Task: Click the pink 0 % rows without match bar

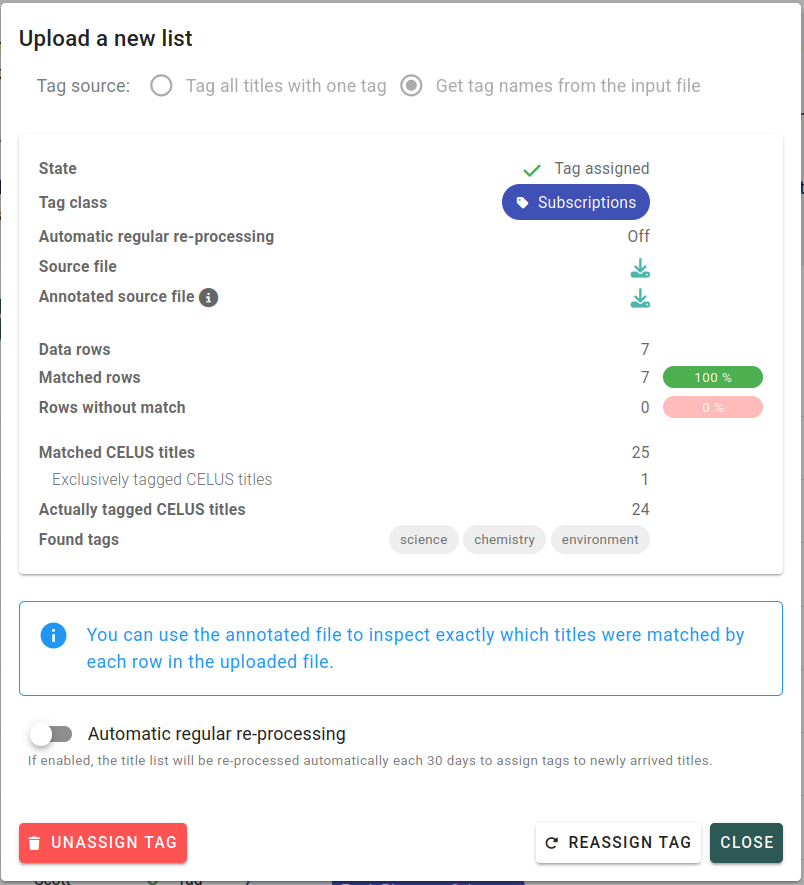Action: pos(713,408)
